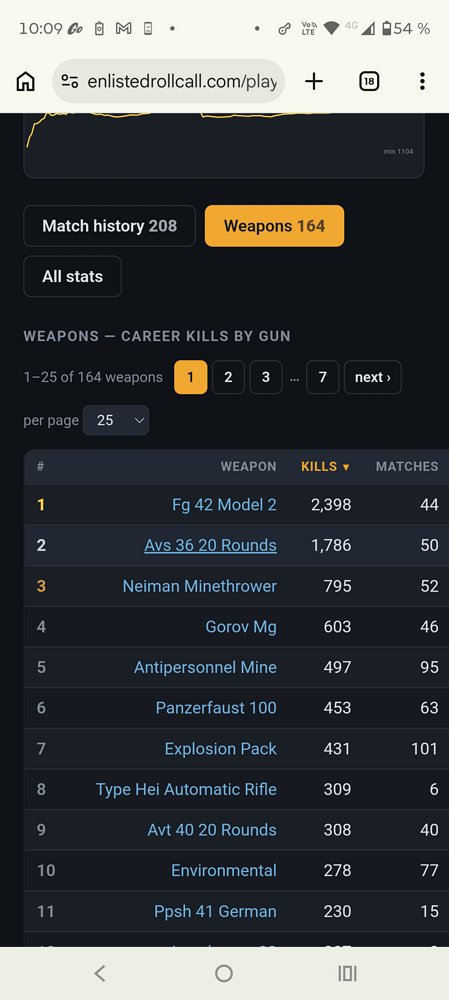Open a new tab with plus icon
Image resolution: width=449 pixels, height=1000 pixels.
tap(314, 82)
